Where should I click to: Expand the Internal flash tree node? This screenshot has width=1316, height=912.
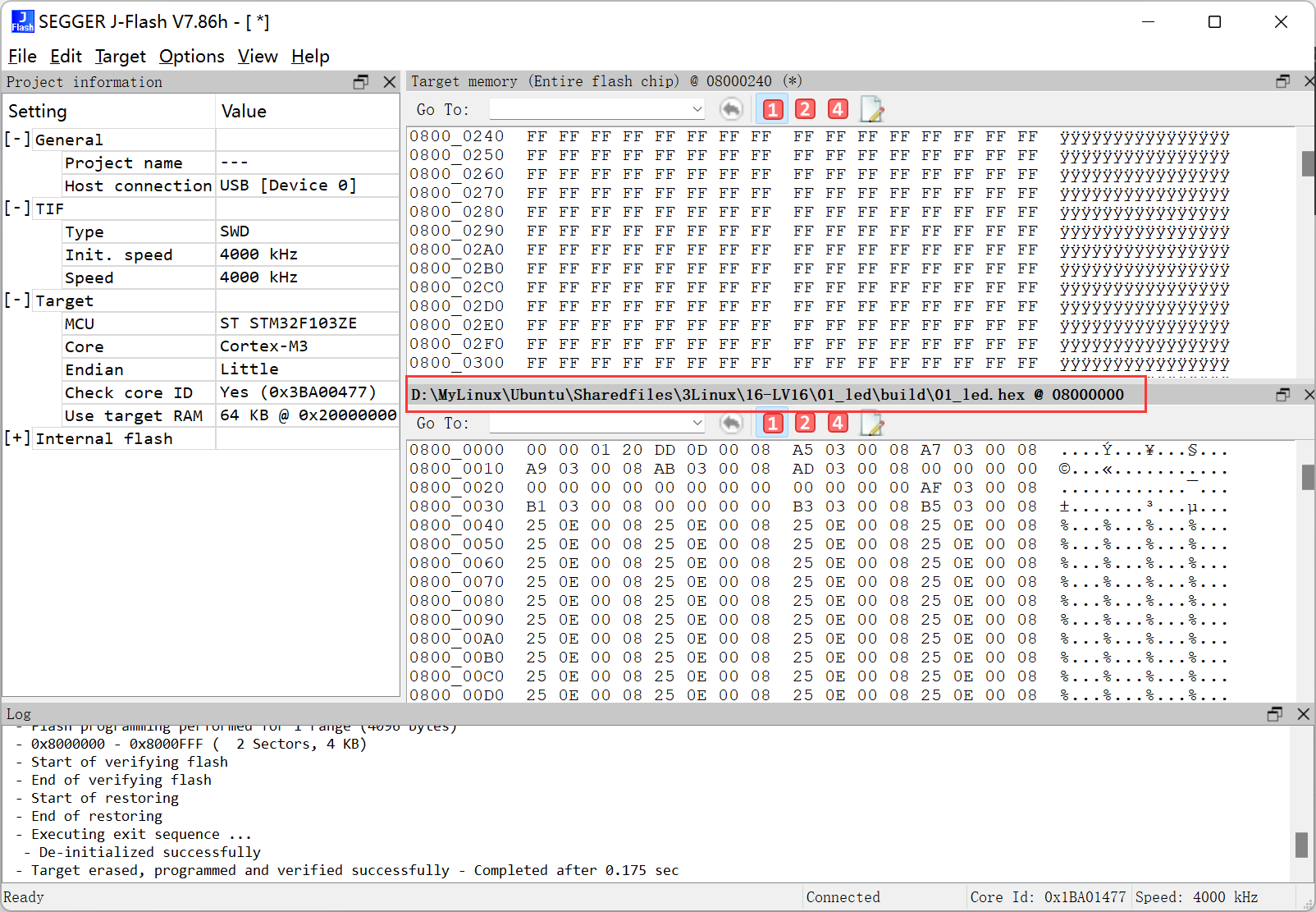click(17, 438)
